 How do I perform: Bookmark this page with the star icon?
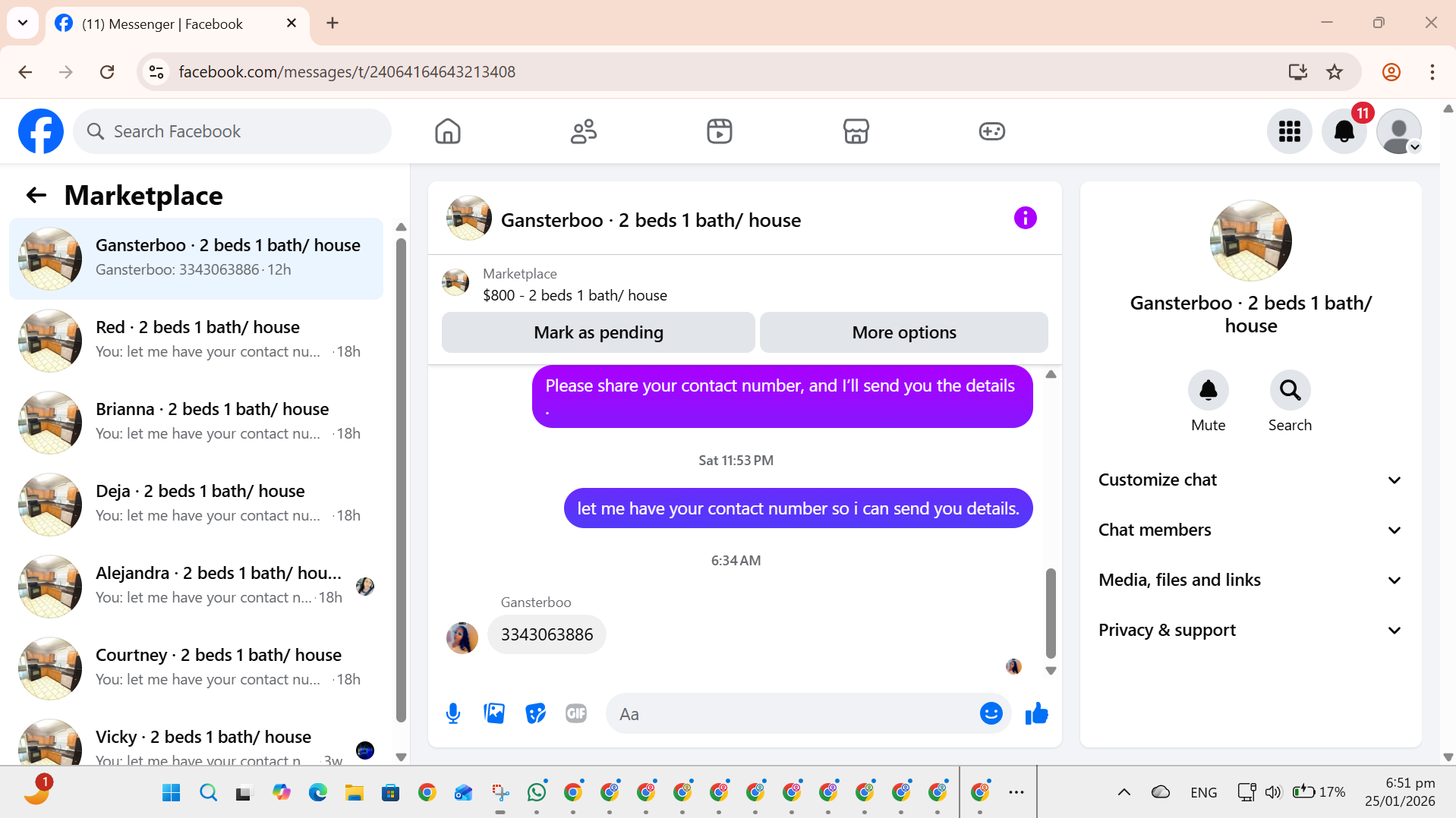(1335, 72)
